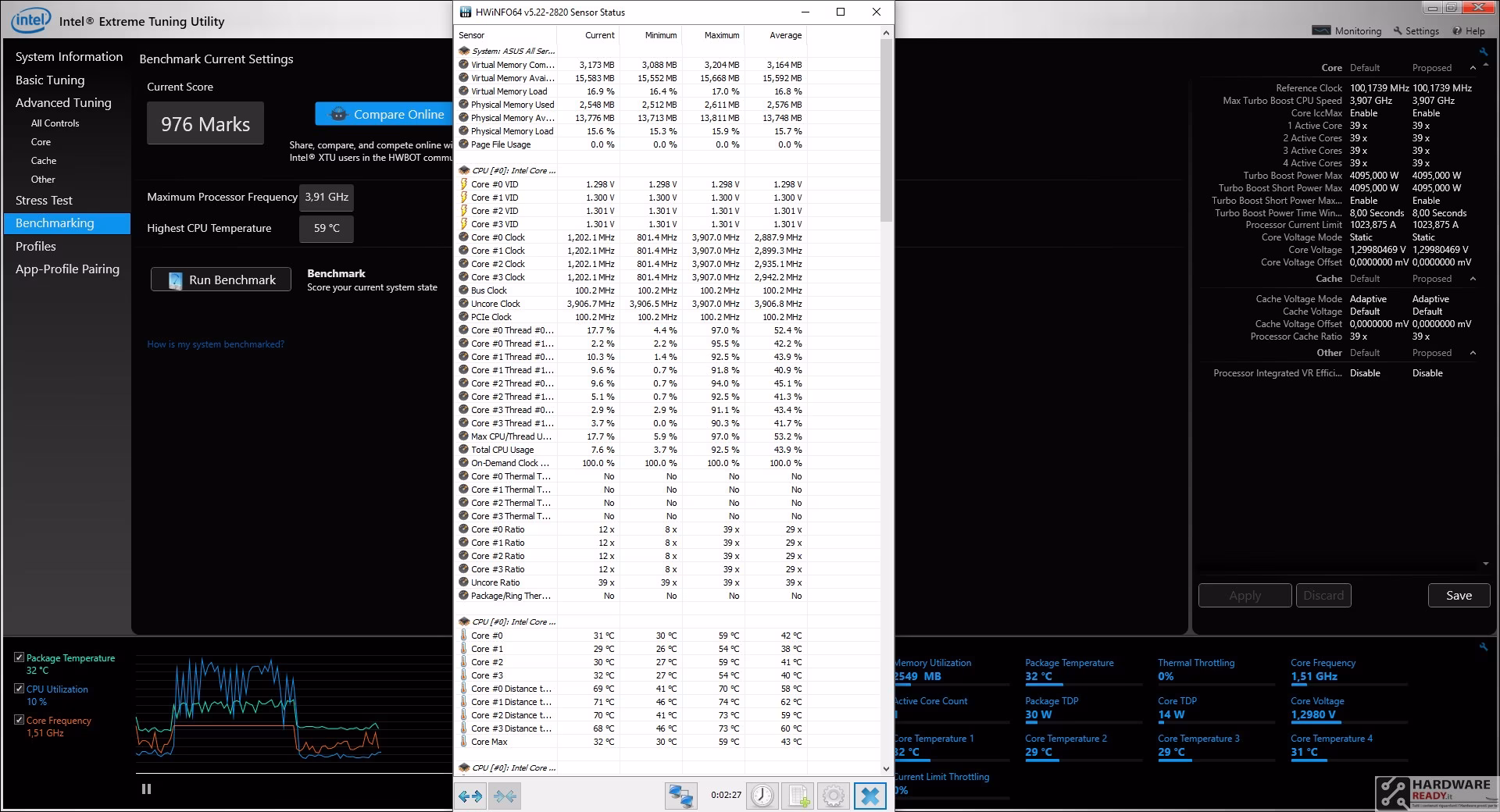The height and width of the screenshot is (812, 1500).
Task: Click HWiNFO expand-columns double arrow icon
Action: tap(470, 796)
